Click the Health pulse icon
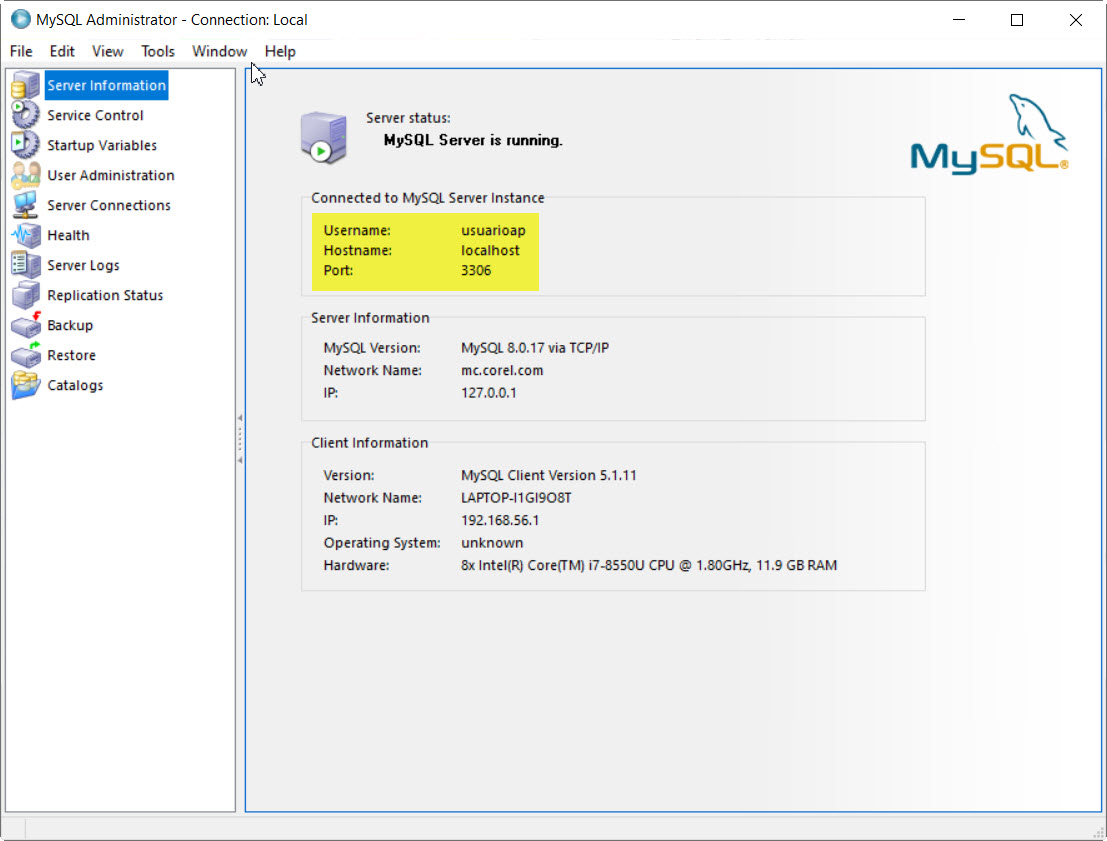The width and height of the screenshot is (1107, 841). pos(25,235)
